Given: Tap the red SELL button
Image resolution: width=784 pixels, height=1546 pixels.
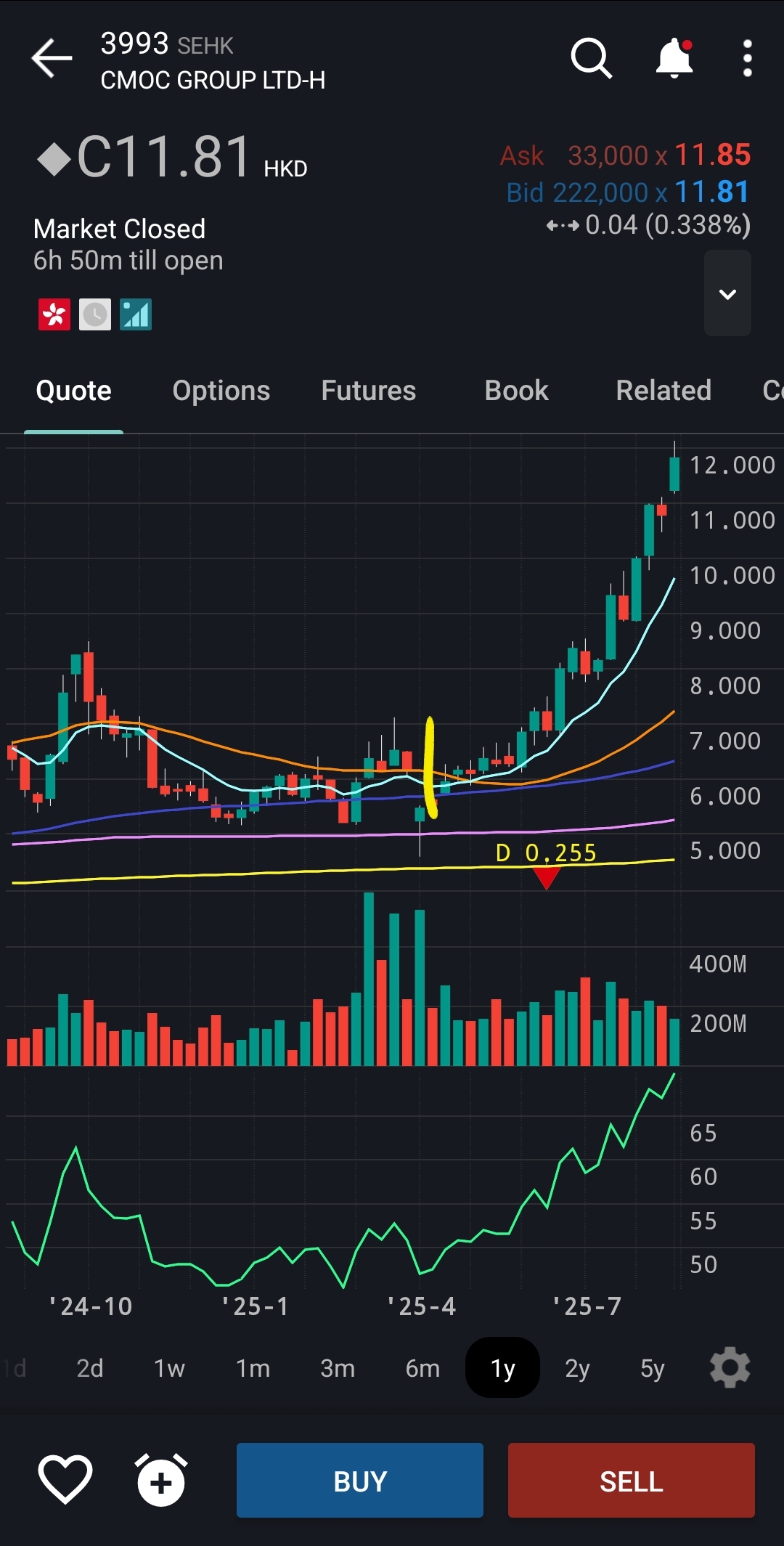Looking at the screenshot, I should 632,1481.
